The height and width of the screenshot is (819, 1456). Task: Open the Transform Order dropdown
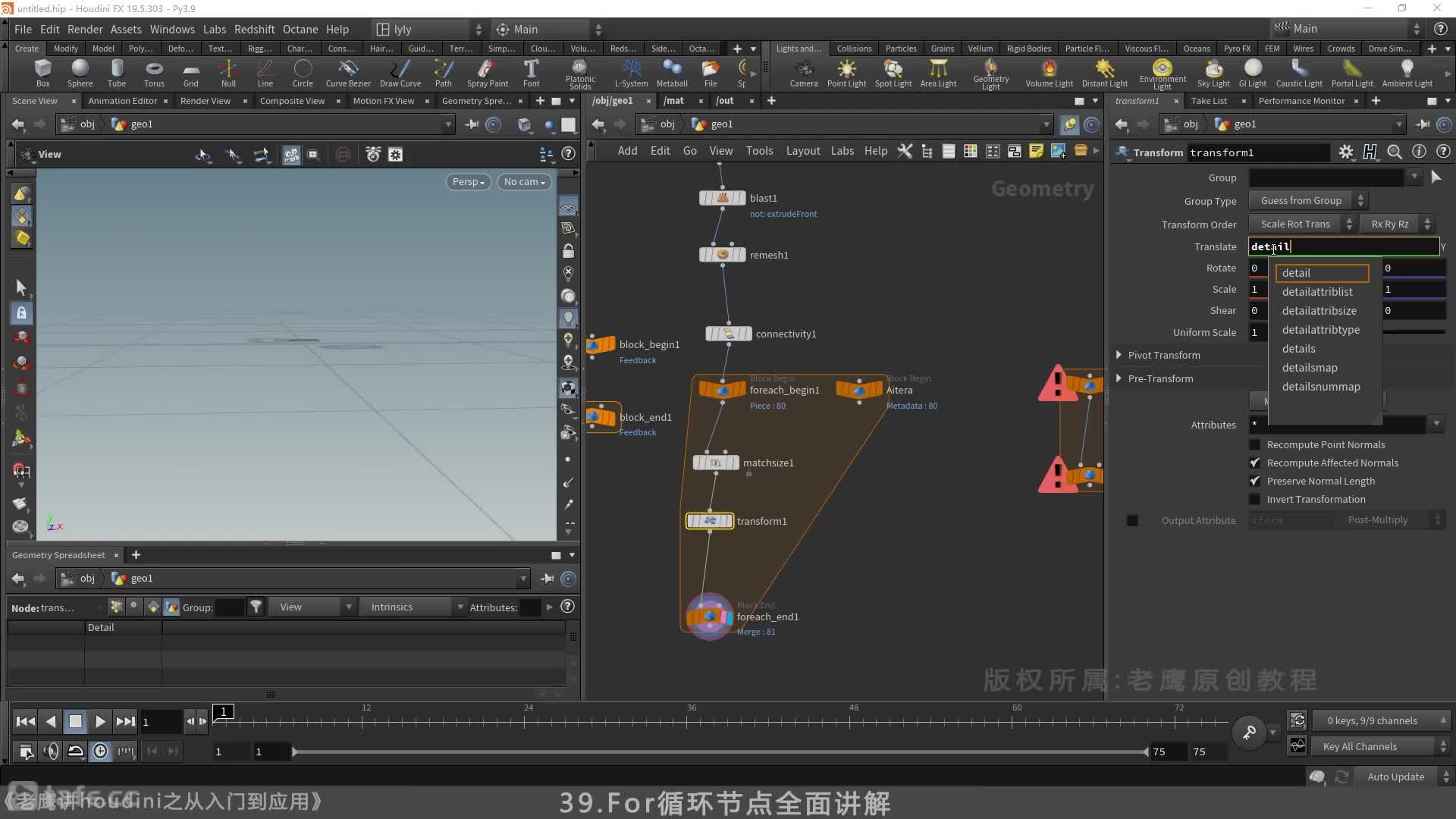[1301, 223]
